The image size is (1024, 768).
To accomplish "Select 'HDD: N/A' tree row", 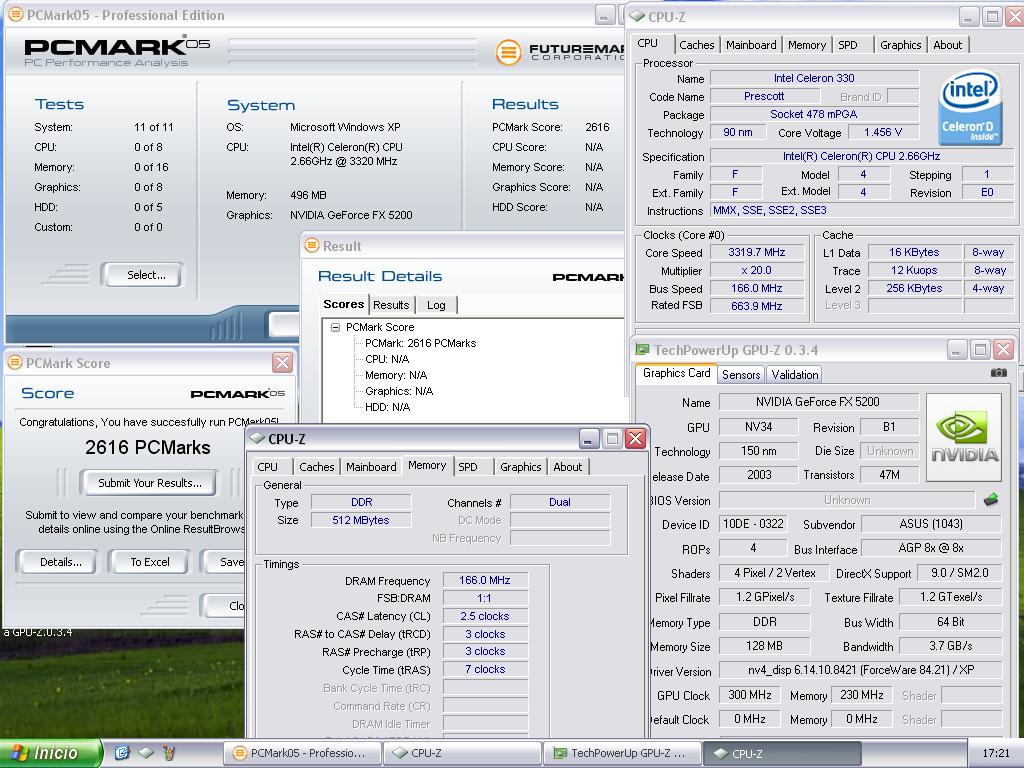I will 387,408.
